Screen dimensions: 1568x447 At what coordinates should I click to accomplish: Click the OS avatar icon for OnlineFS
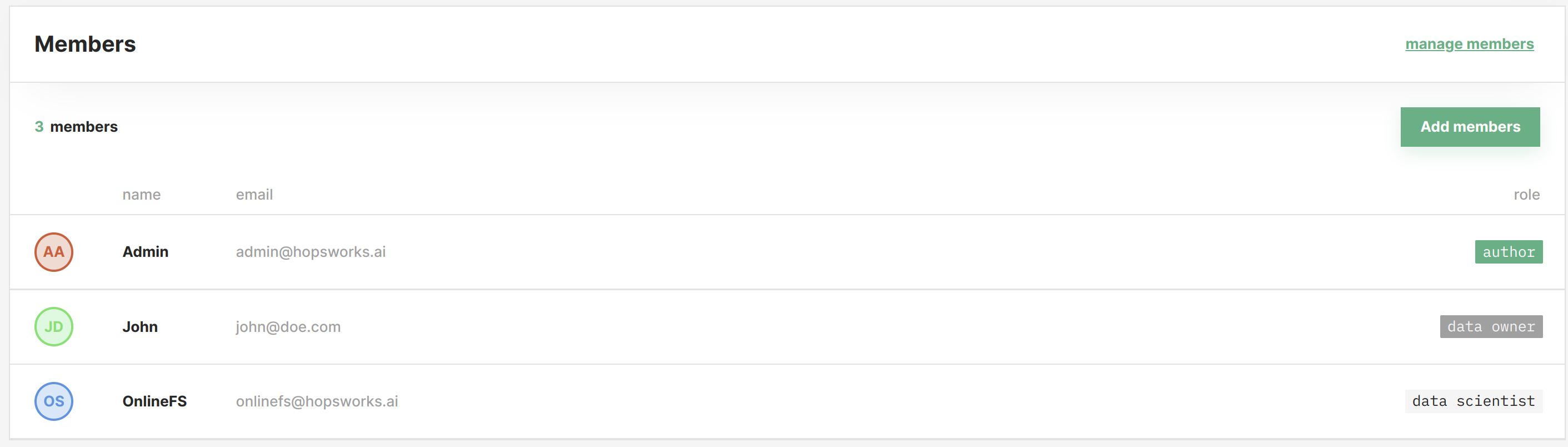[x=53, y=401]
